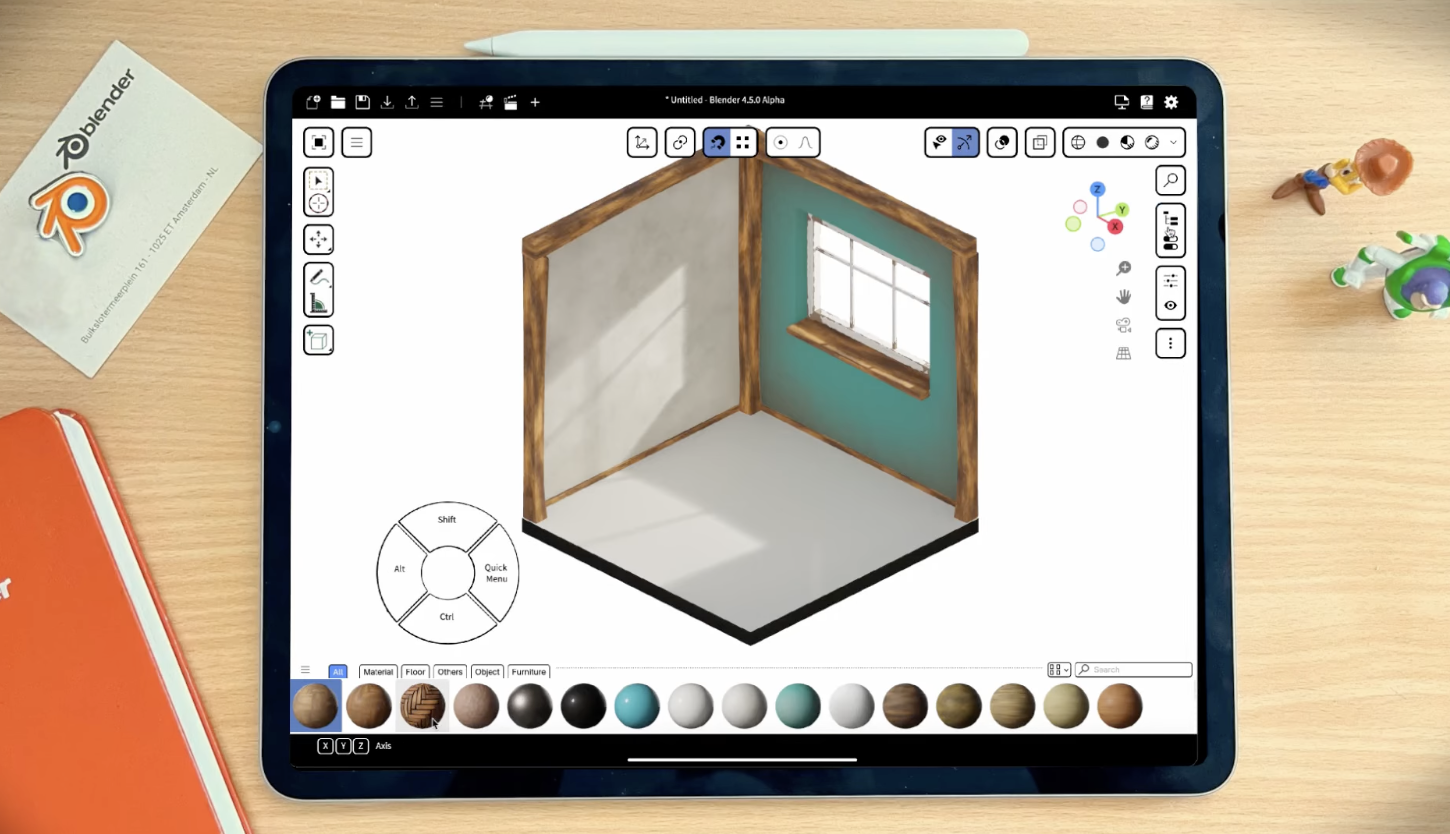Screen dimensions: 1450x834
Task: Click the new file icon in top bar
Action: point(313,102)
